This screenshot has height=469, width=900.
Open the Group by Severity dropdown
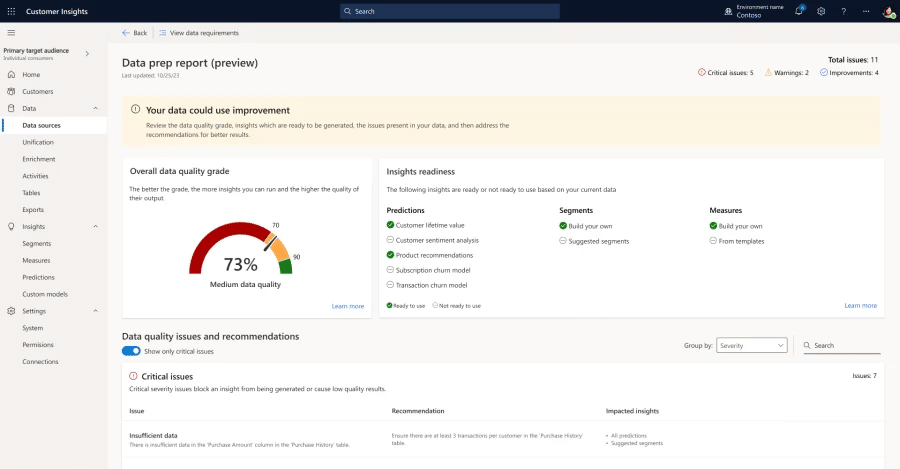751,345
